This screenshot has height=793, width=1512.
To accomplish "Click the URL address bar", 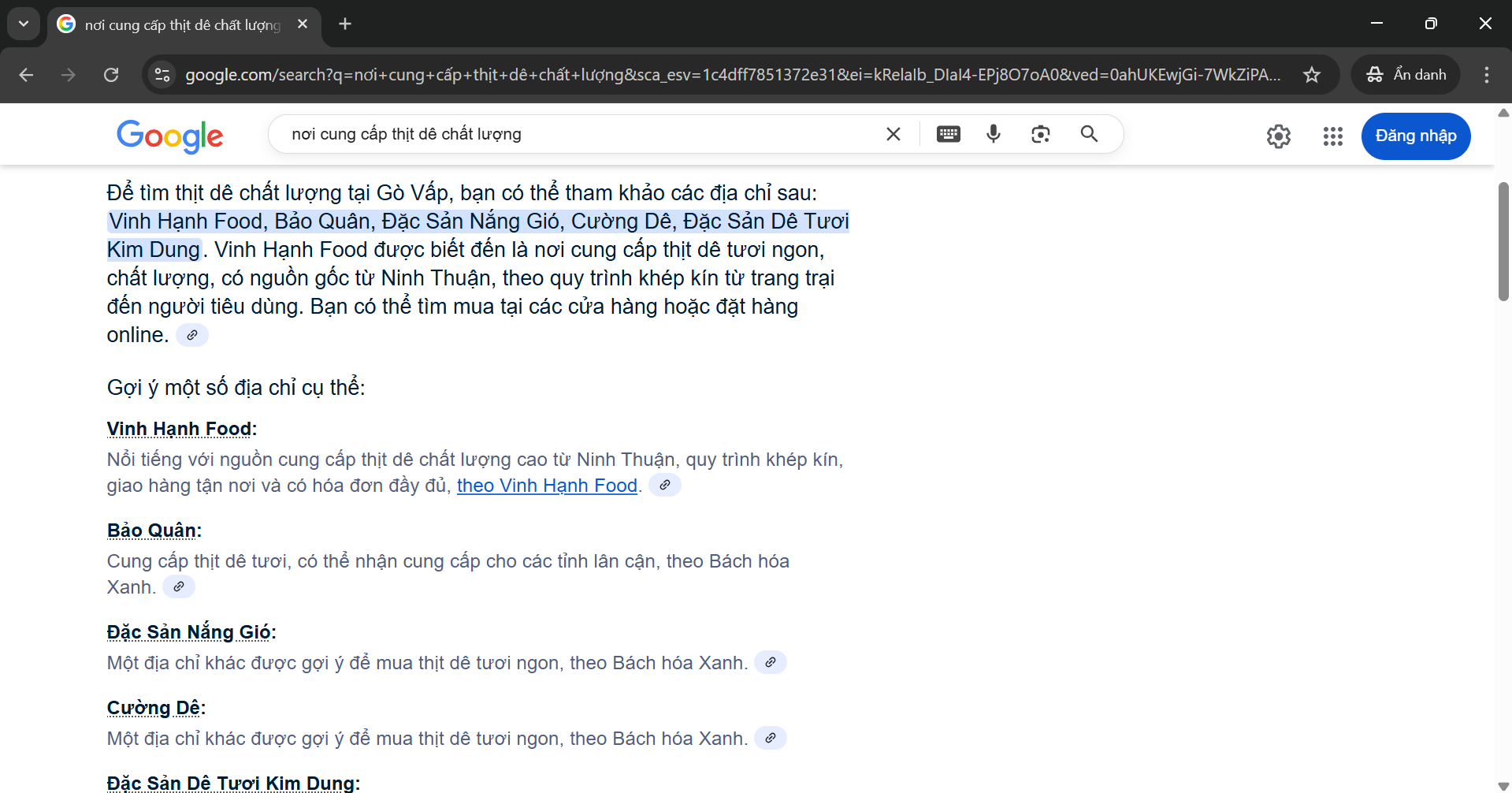I will [x=733, y=75].
